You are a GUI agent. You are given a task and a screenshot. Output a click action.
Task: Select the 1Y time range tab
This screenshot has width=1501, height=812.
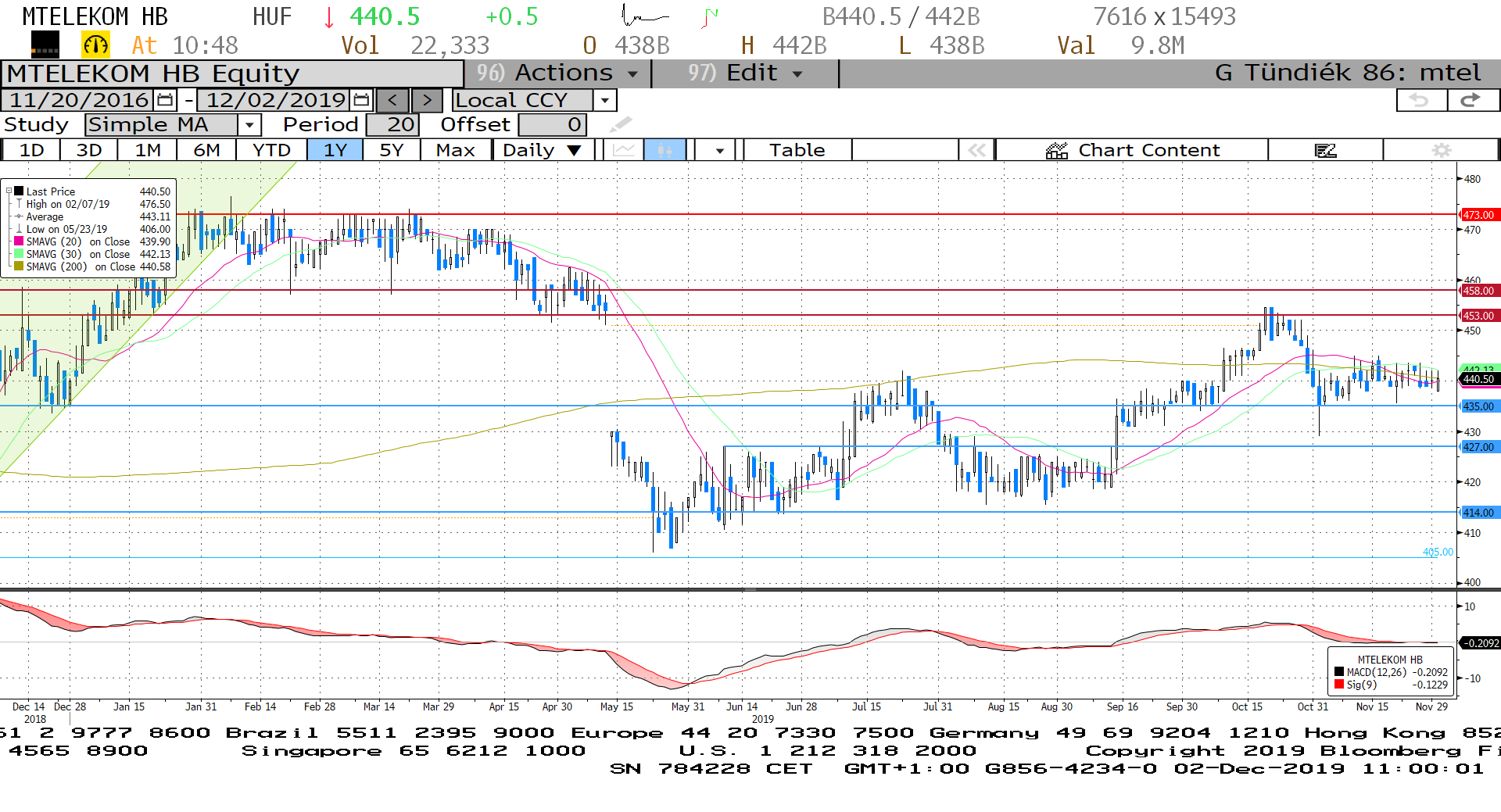[335, 150]
